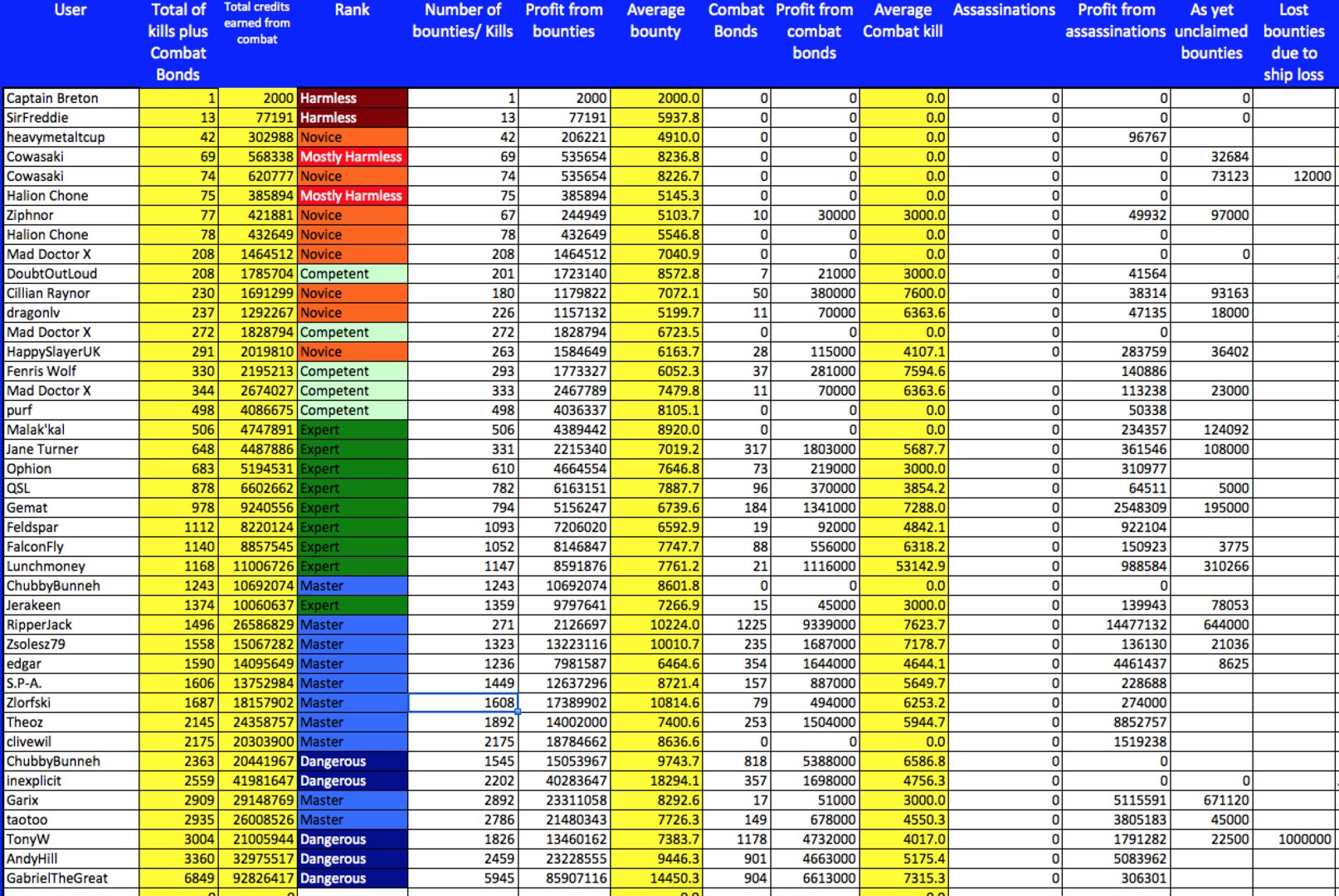
Task: Click the 'purf' user cell
Action: 71,410
